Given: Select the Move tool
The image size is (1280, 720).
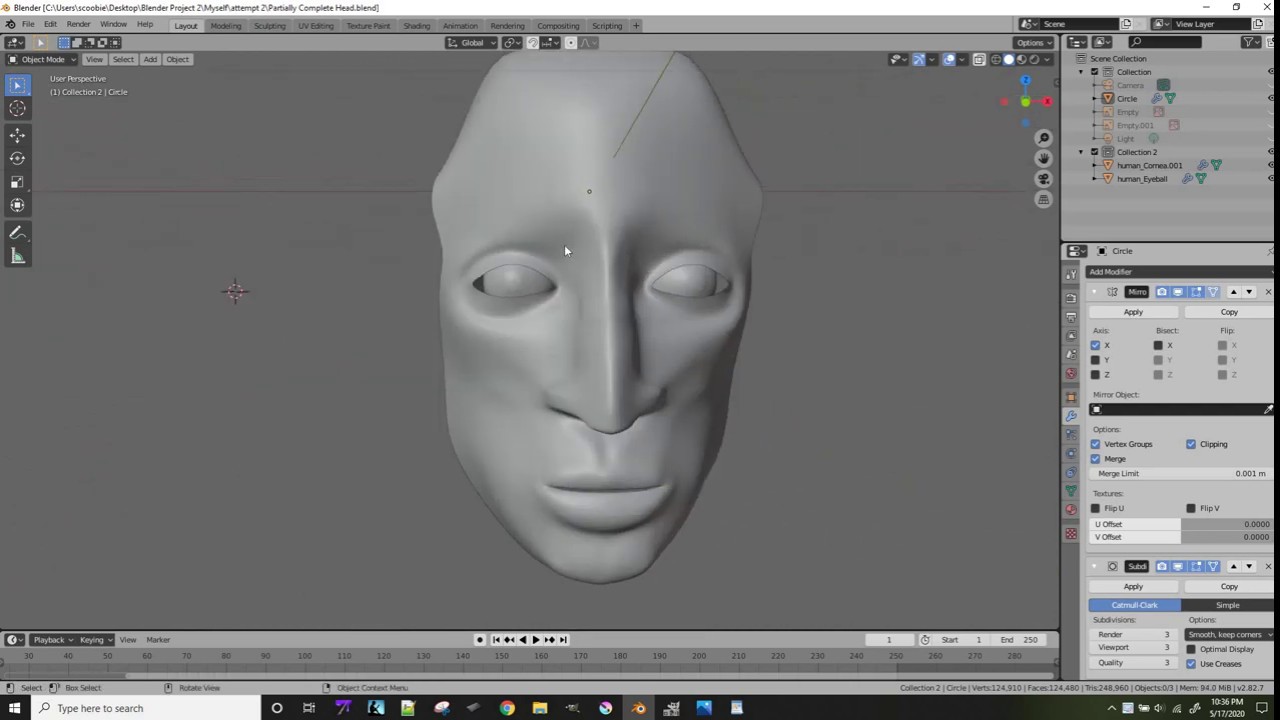Looking at the screenshot, I should [17, 135].
